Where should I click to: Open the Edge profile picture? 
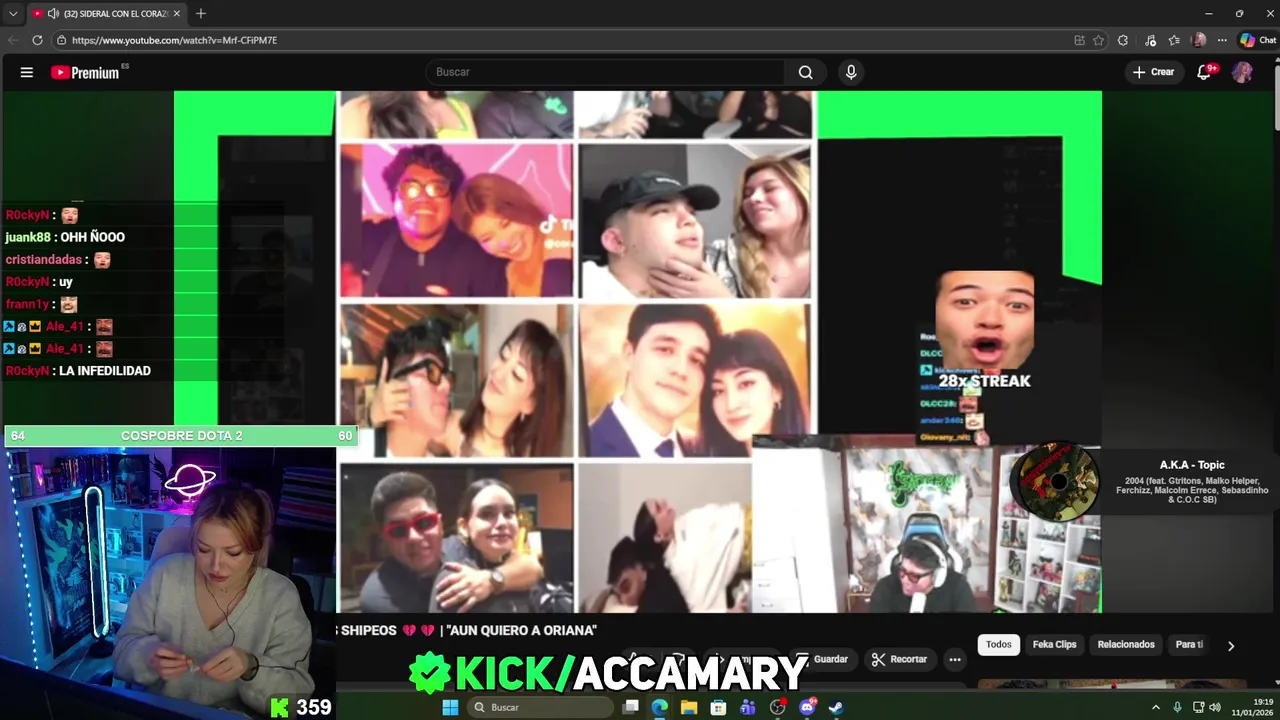(x=1199, y=40)
